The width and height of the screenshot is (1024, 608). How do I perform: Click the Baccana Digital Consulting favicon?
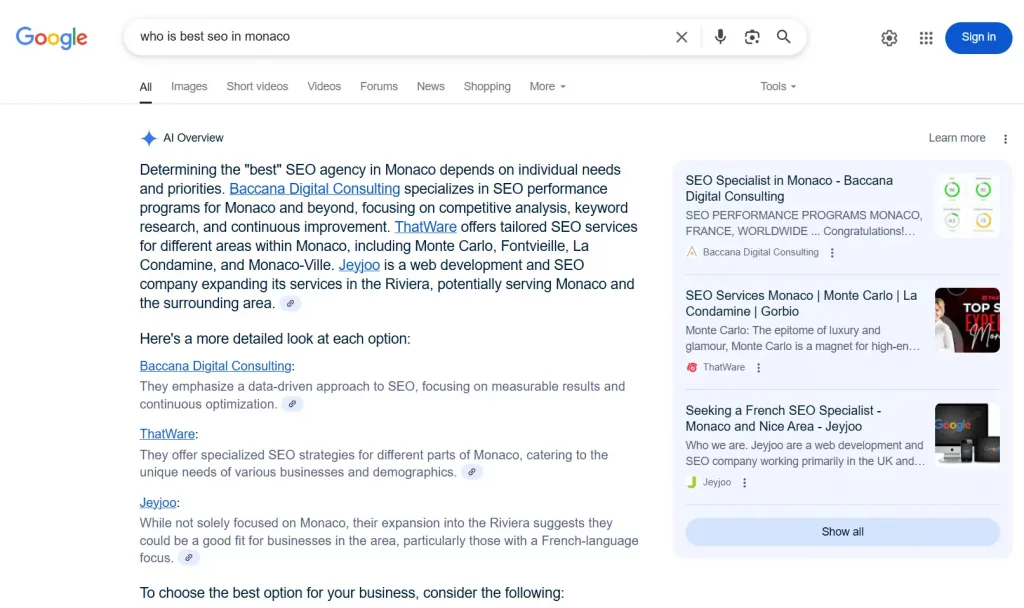(692, 252)
